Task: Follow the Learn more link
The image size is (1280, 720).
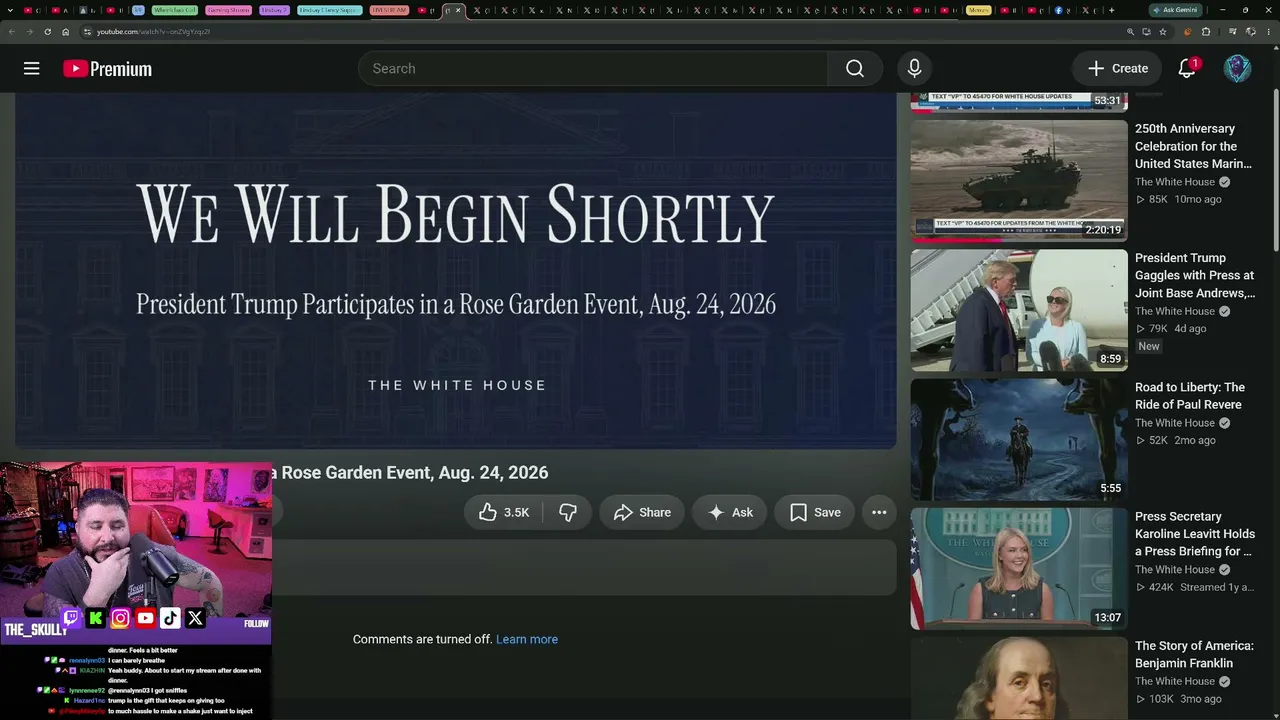Action: [x=527, y=639]
